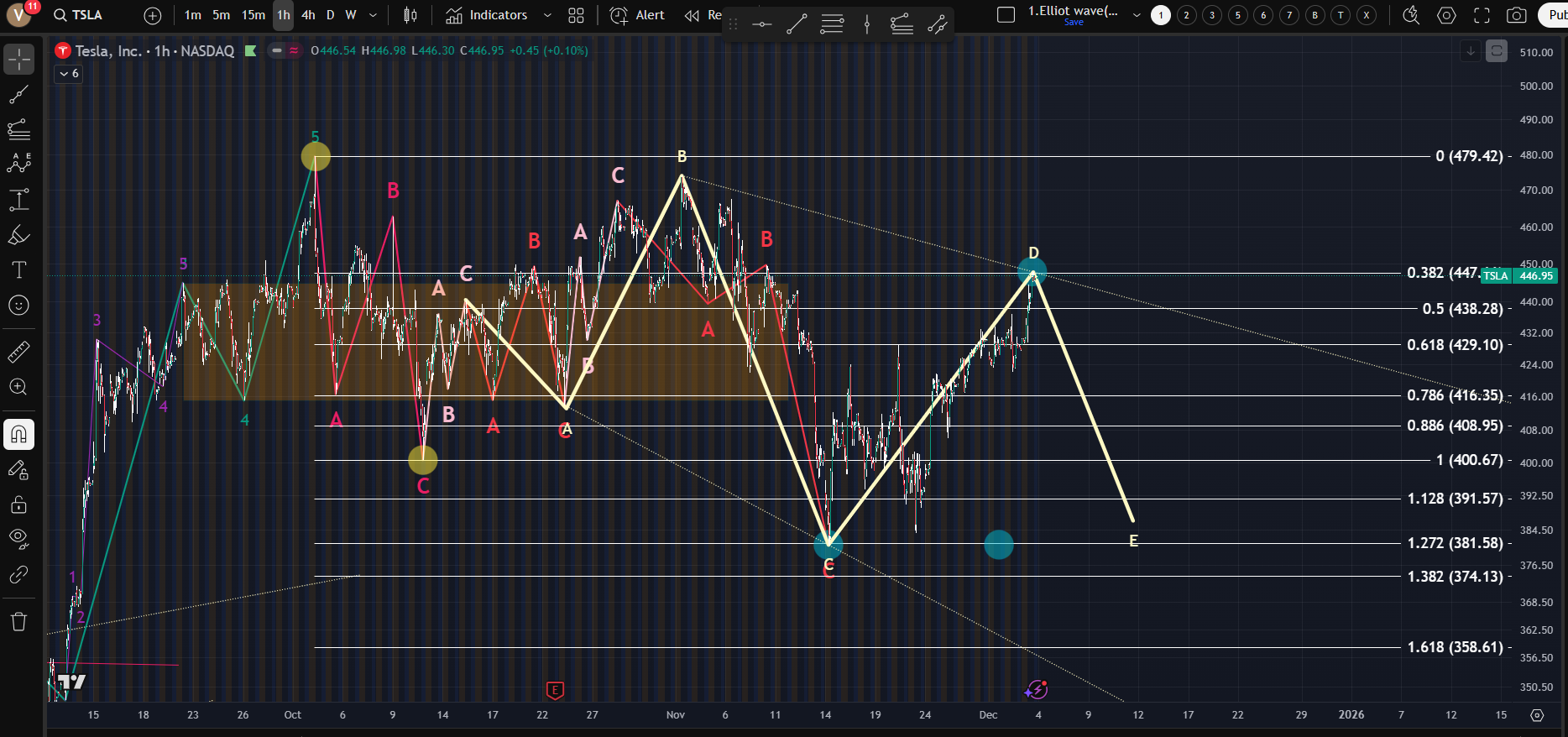1568x737 pixels.
Task: Open the layout name dropdown arrow
Action: coord(1137,15)
